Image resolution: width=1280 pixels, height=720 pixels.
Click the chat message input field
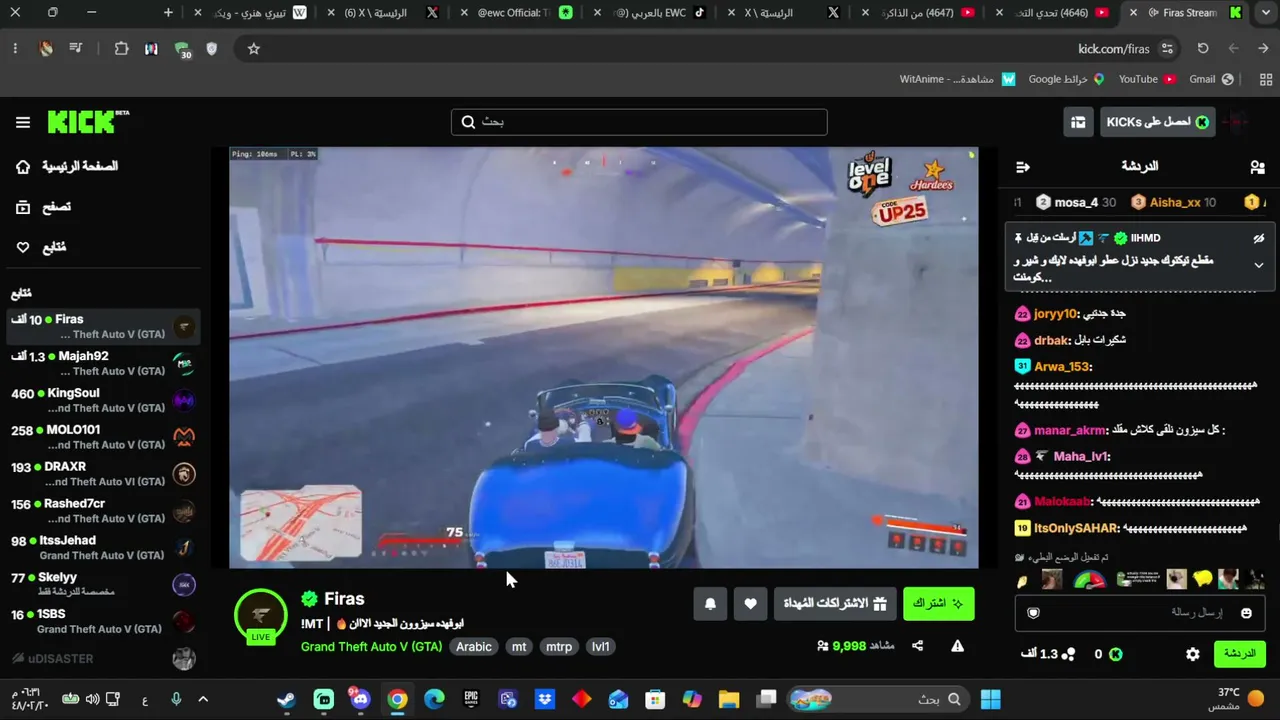click(x=1140, y=612)
